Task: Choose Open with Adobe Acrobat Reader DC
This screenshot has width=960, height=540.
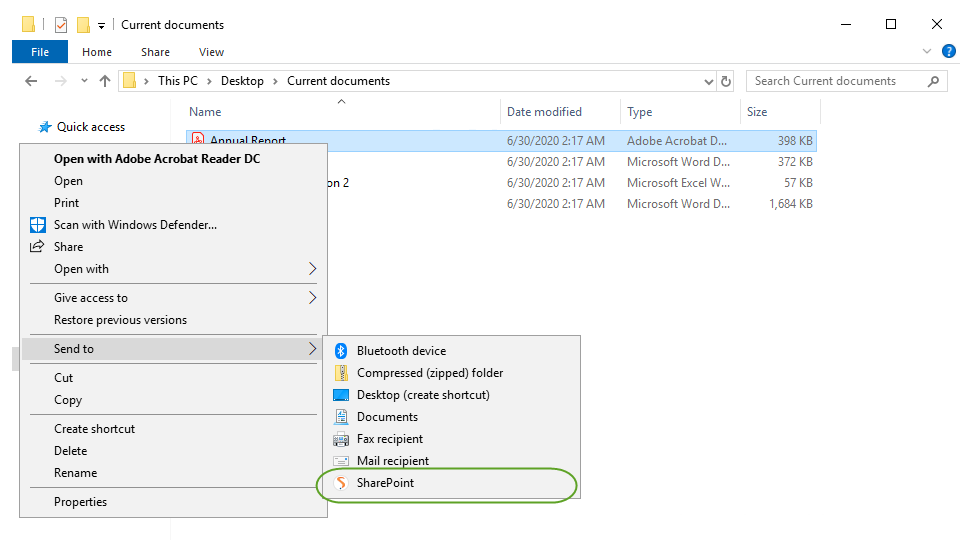Action: 174,159
